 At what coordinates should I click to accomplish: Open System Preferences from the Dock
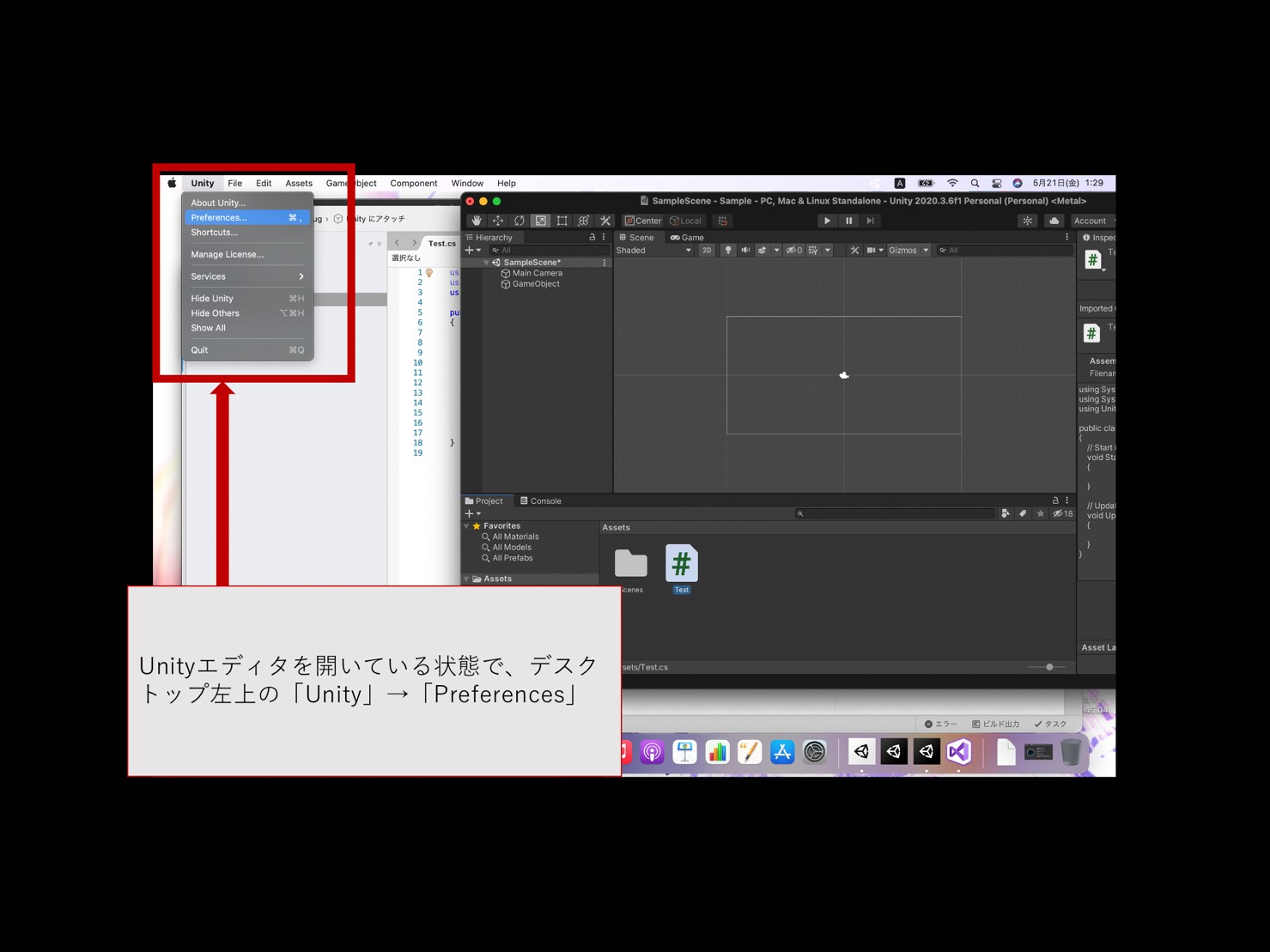click(x=815, y=752)
